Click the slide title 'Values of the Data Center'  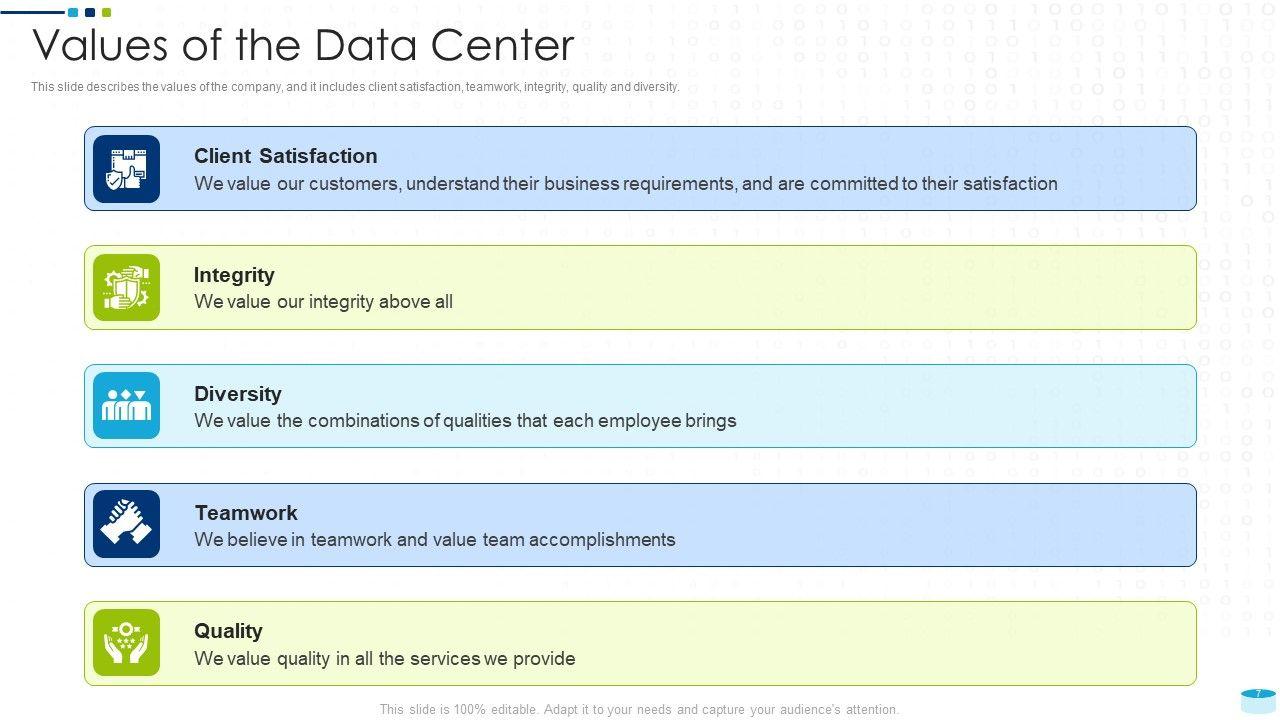303,45
